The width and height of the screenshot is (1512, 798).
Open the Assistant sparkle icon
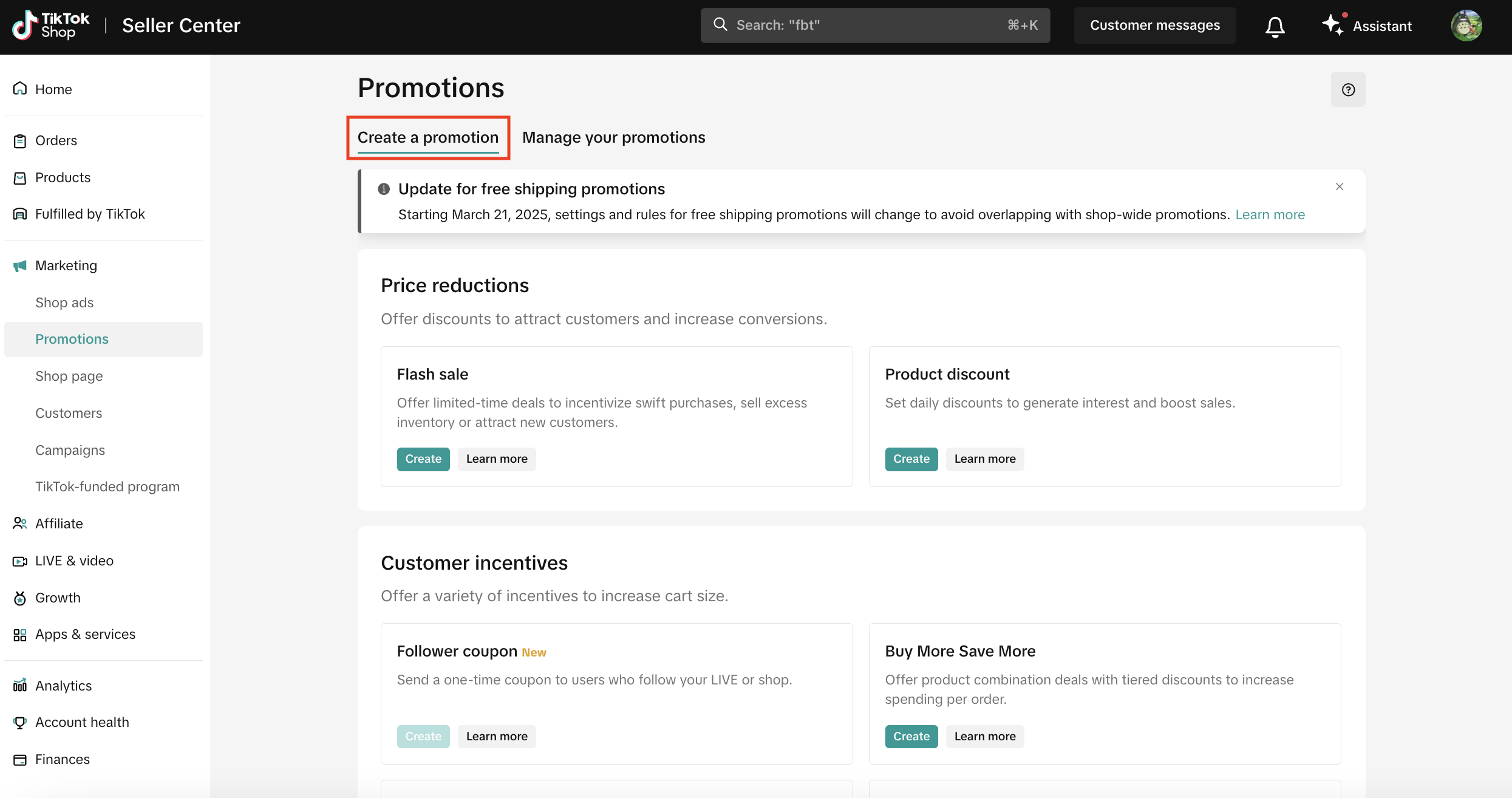[x=1333, y=25]
